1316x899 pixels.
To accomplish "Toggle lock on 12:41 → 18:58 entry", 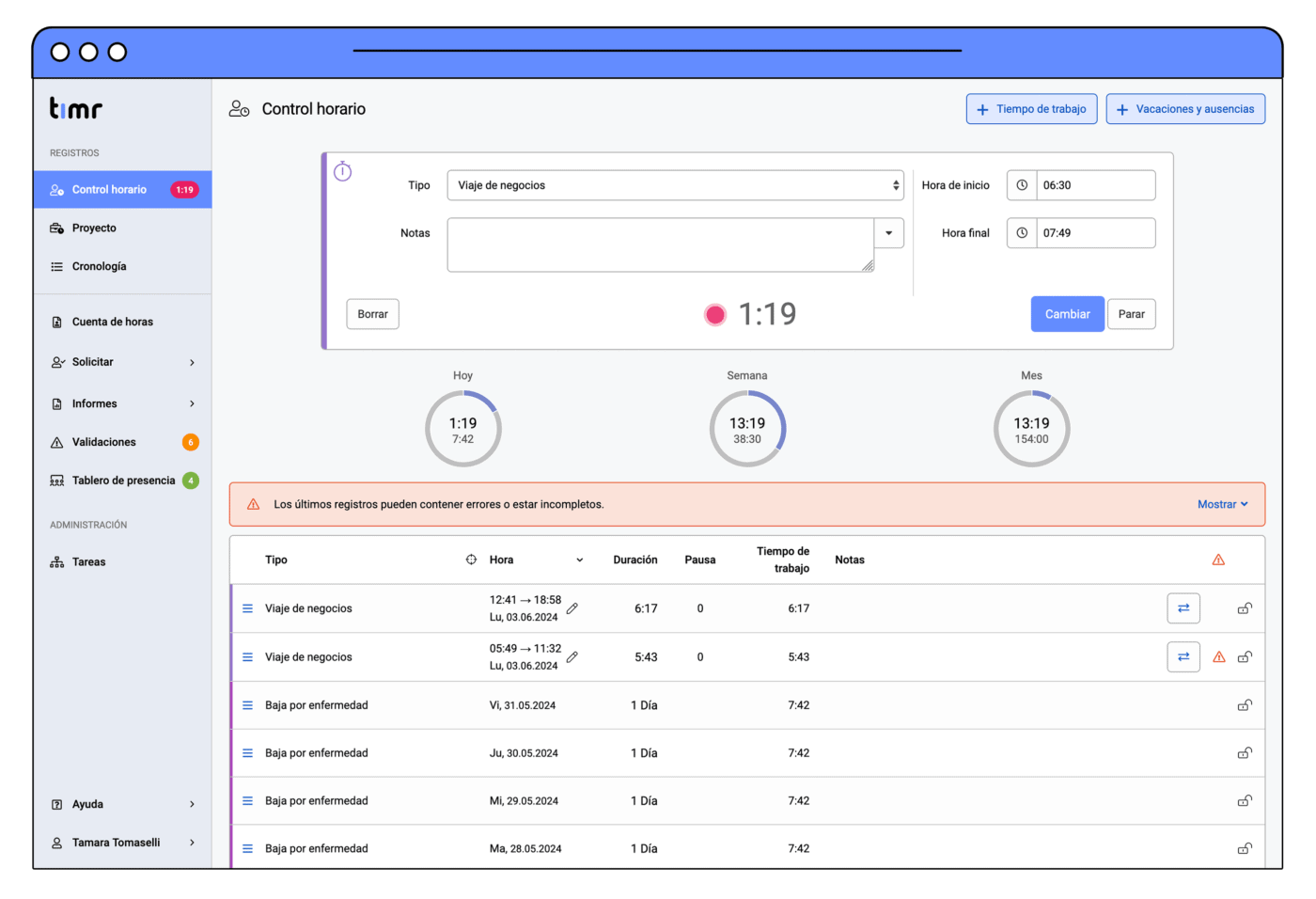I will point(1245,608).
